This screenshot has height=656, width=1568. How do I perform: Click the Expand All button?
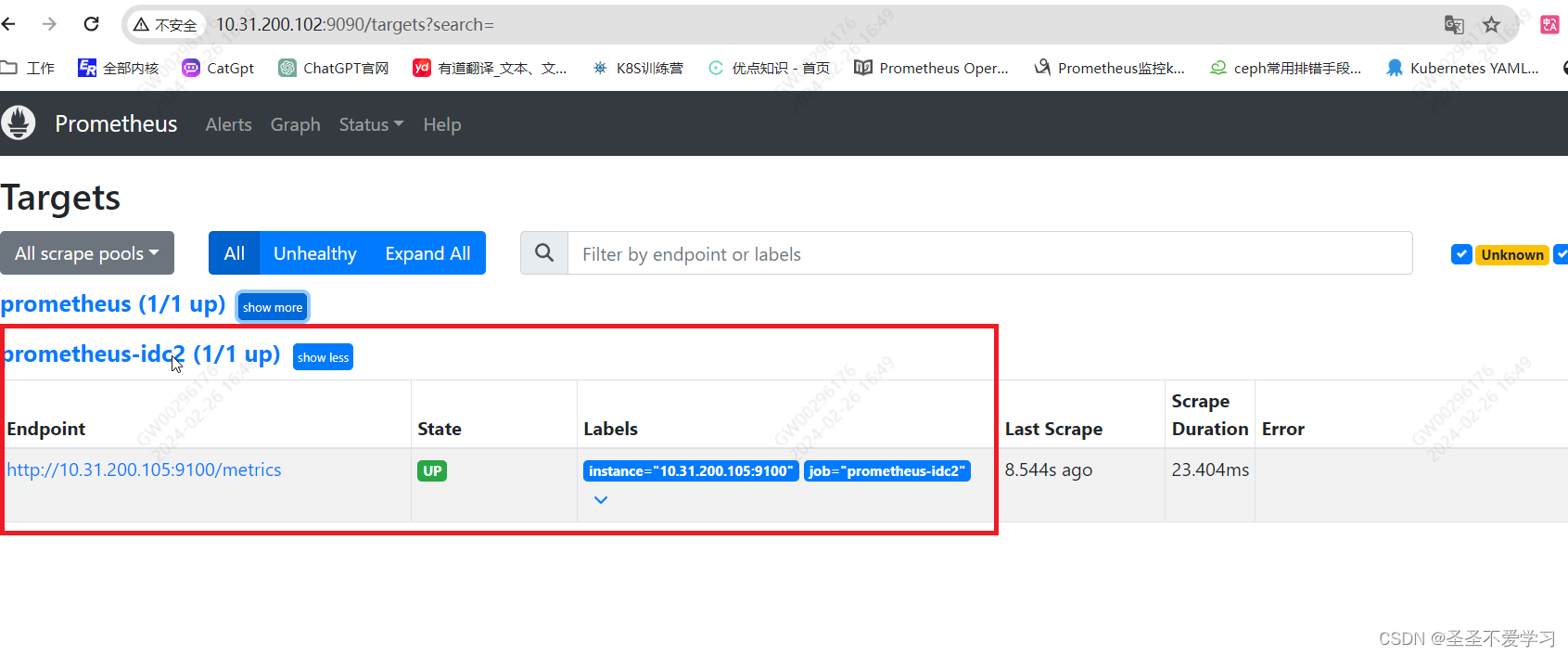[427, 252]
